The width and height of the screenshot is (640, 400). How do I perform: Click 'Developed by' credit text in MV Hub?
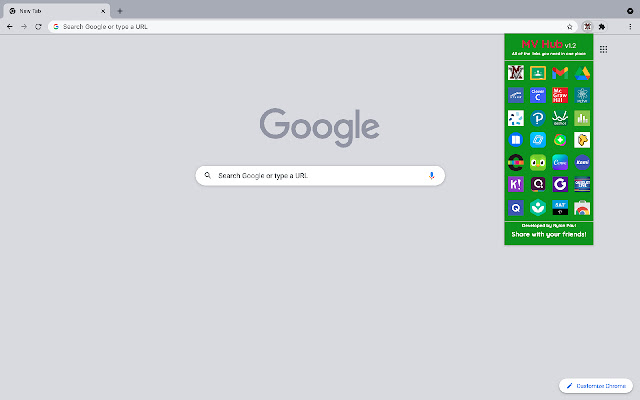point(549,225)
